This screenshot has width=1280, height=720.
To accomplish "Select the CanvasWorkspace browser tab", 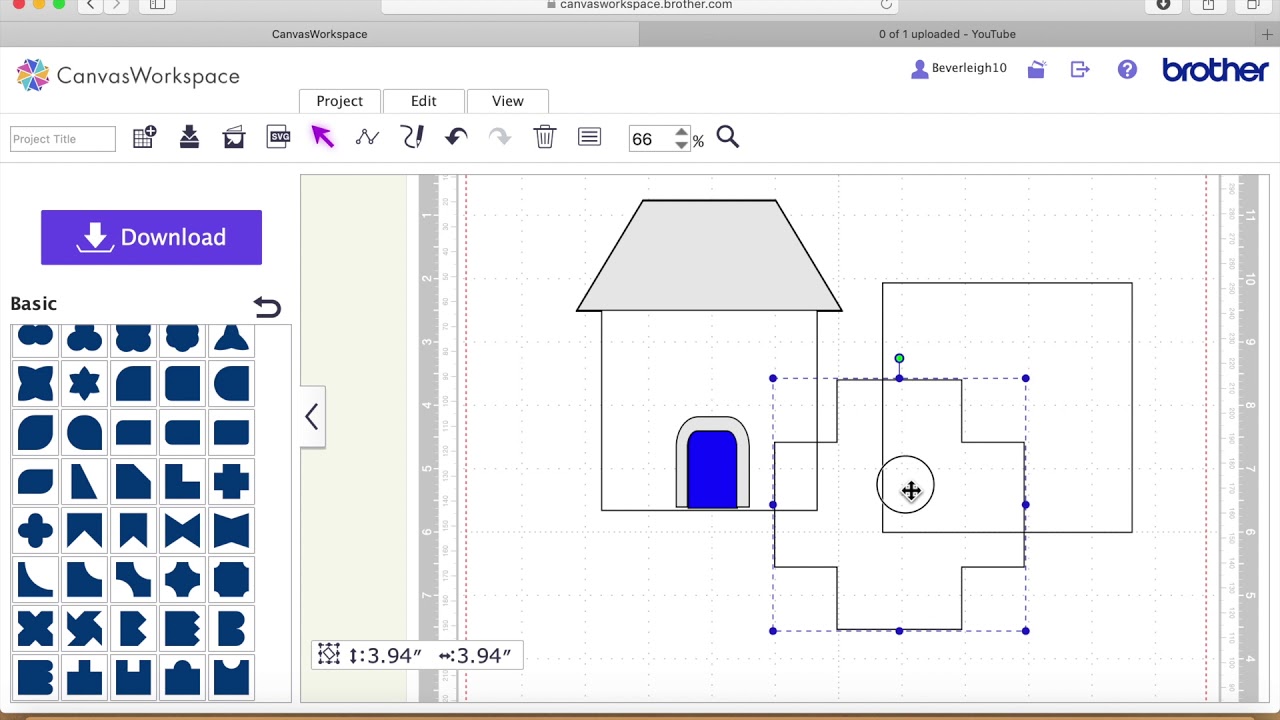I will (x=319, y=34).
